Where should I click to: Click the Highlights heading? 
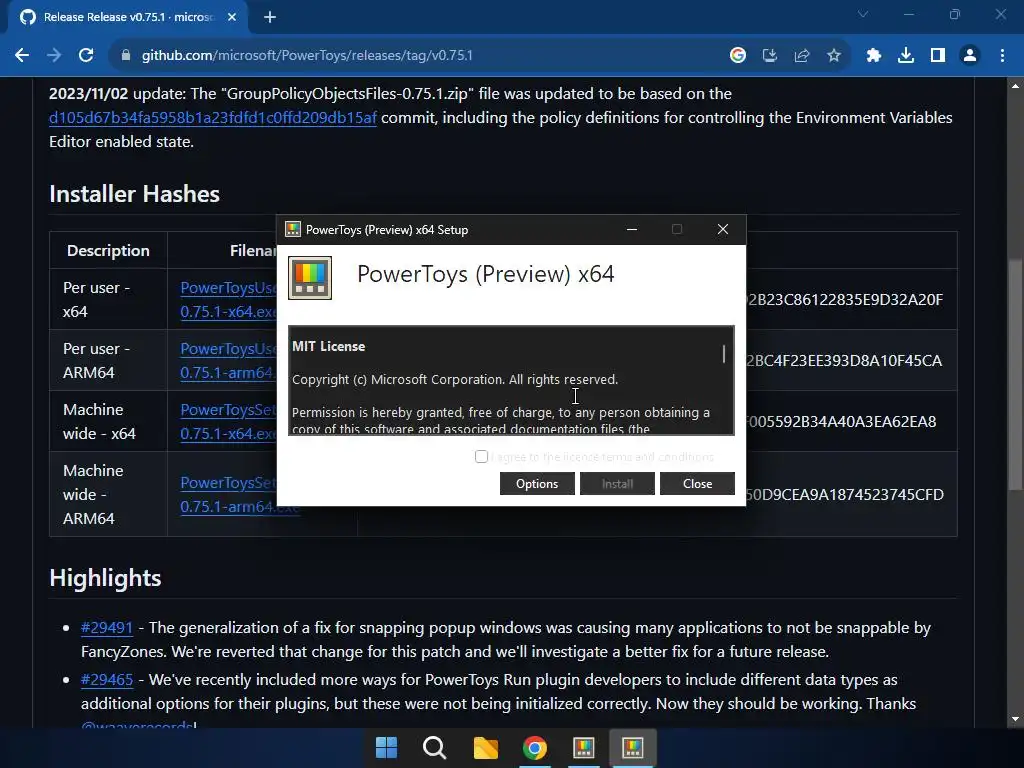coord(105,578)
